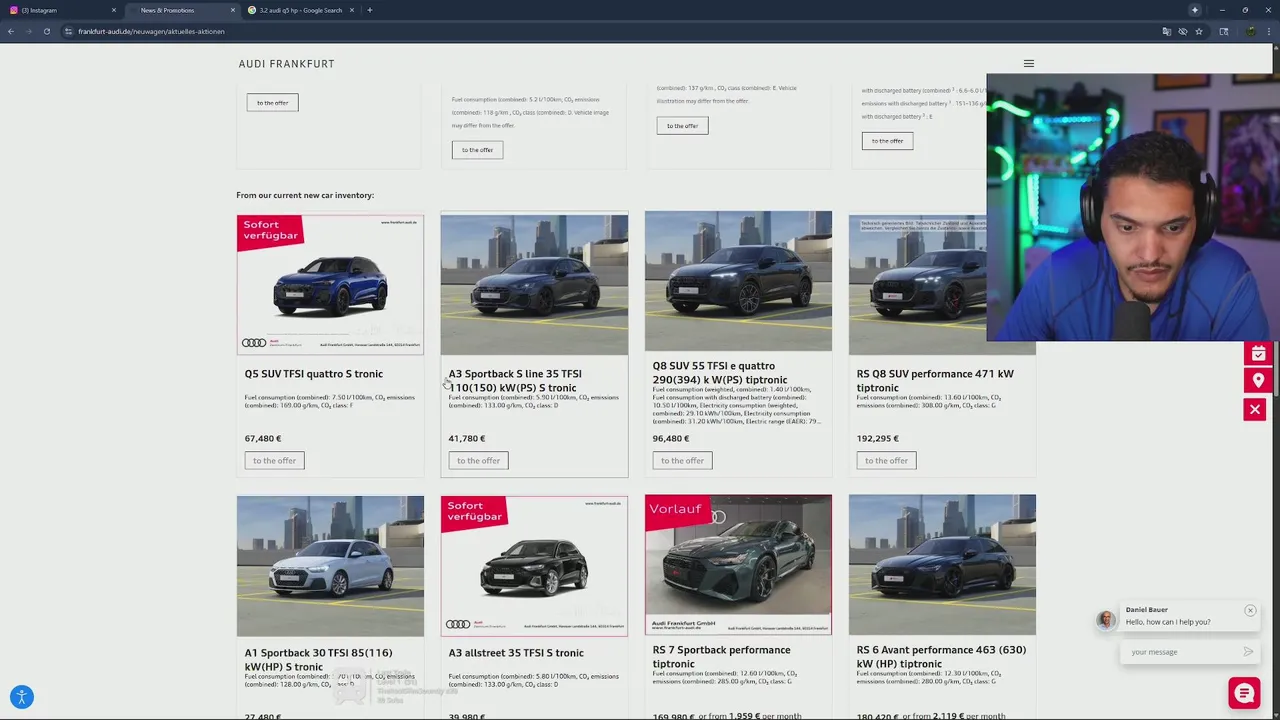The image size is (1280, 720).
Task: Select the News & Promotions tab
Action: (181, 10)
